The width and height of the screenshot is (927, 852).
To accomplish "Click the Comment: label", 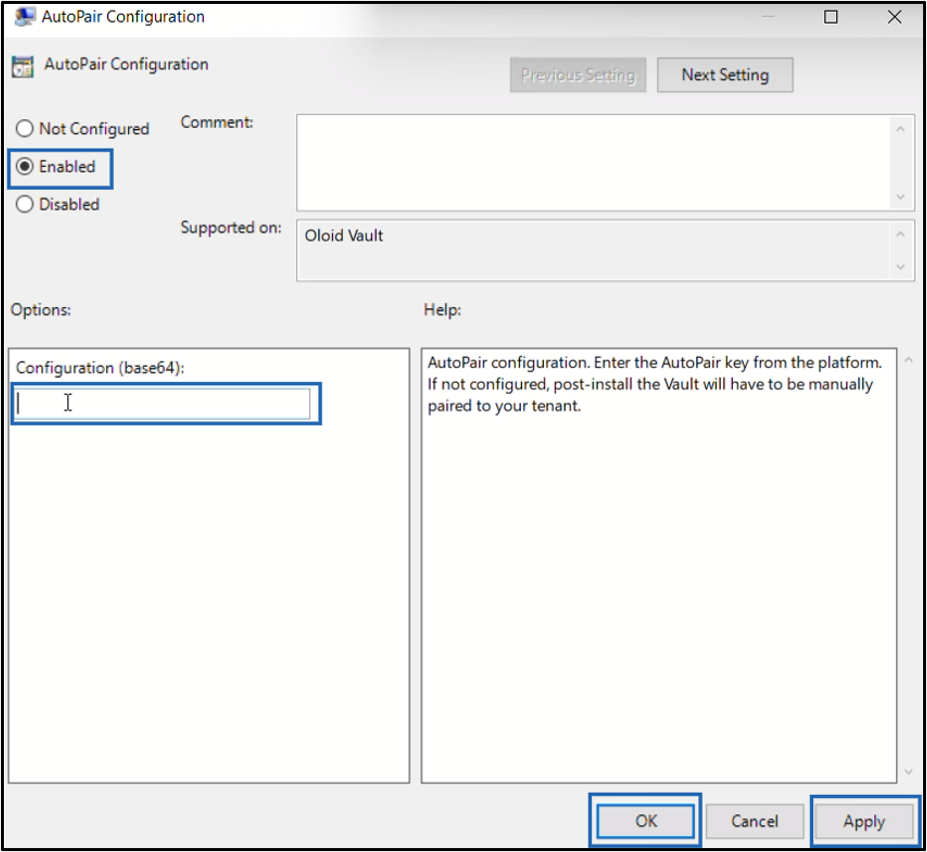I will coord(217,122).
